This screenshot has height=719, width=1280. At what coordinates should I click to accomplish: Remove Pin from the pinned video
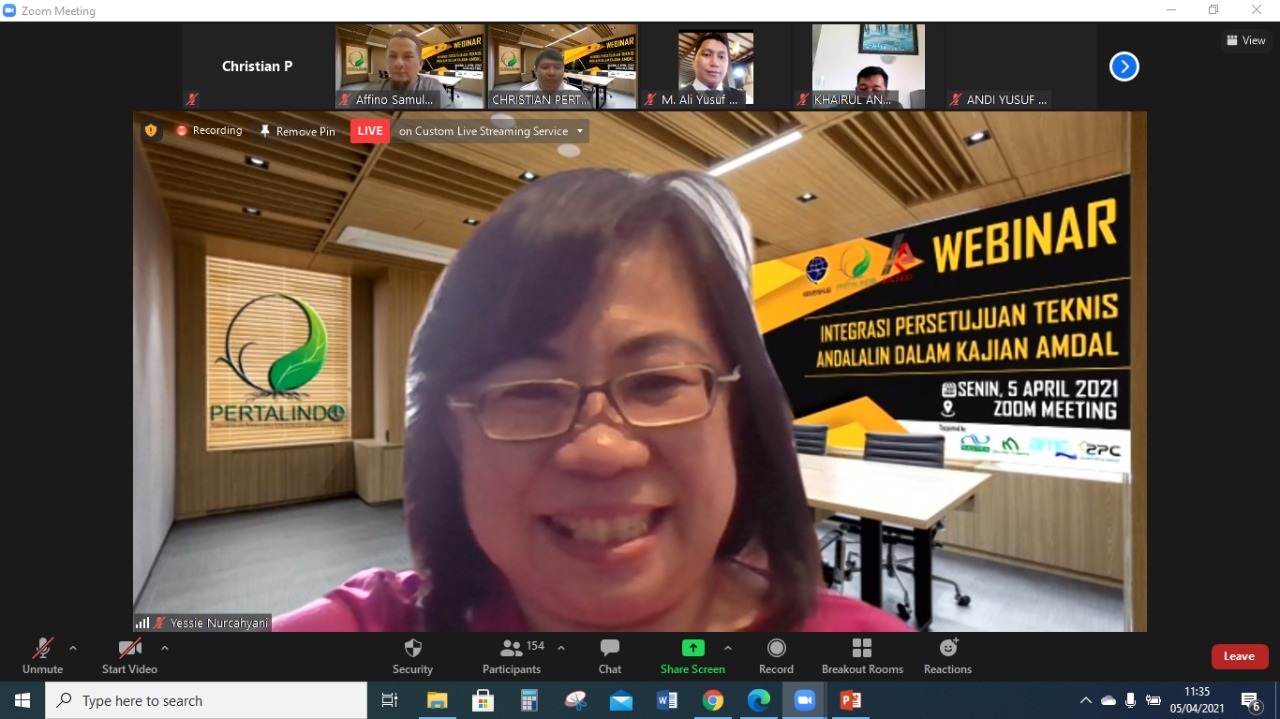[298, 131]
